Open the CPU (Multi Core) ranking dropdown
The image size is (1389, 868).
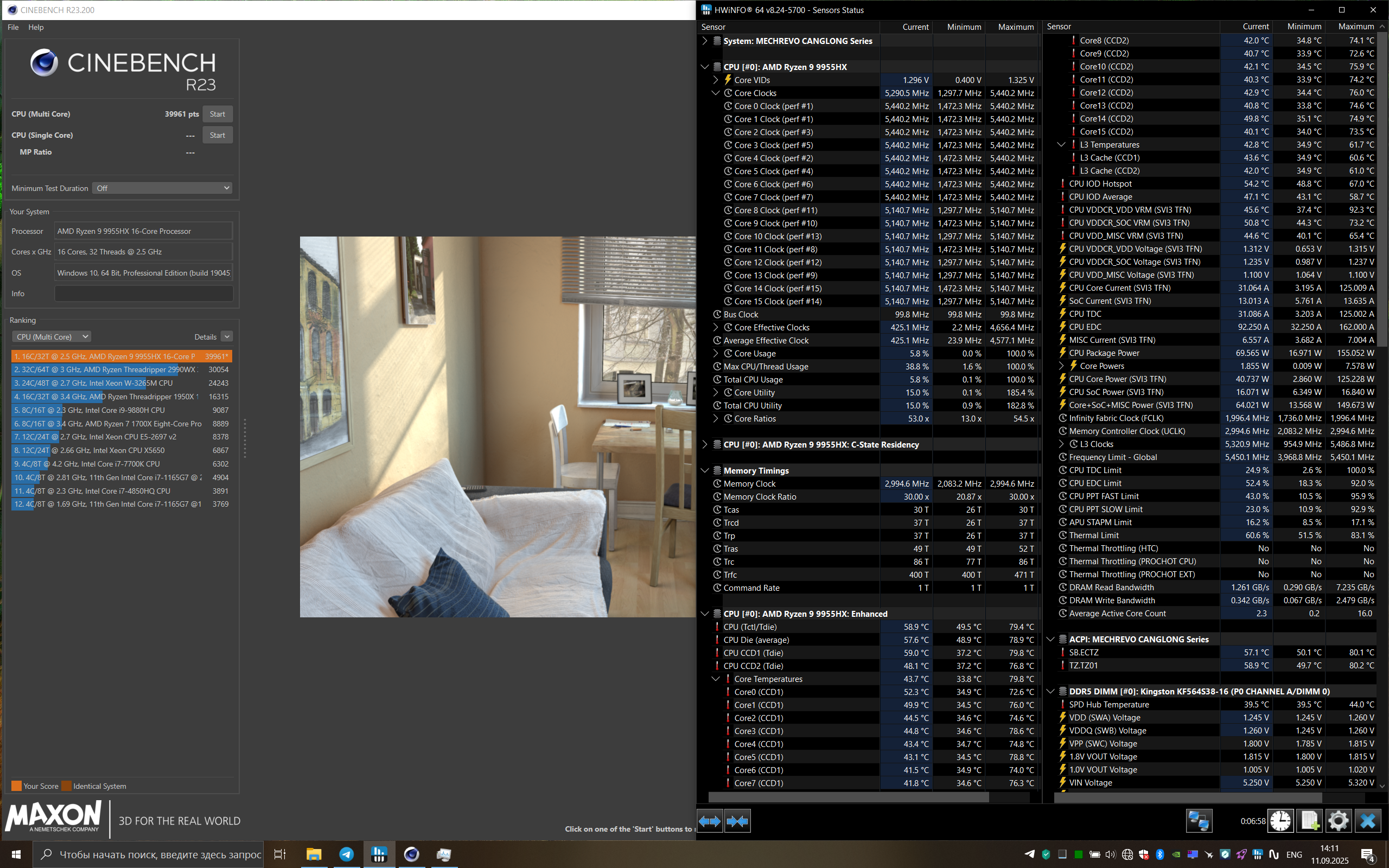point(52,337)
